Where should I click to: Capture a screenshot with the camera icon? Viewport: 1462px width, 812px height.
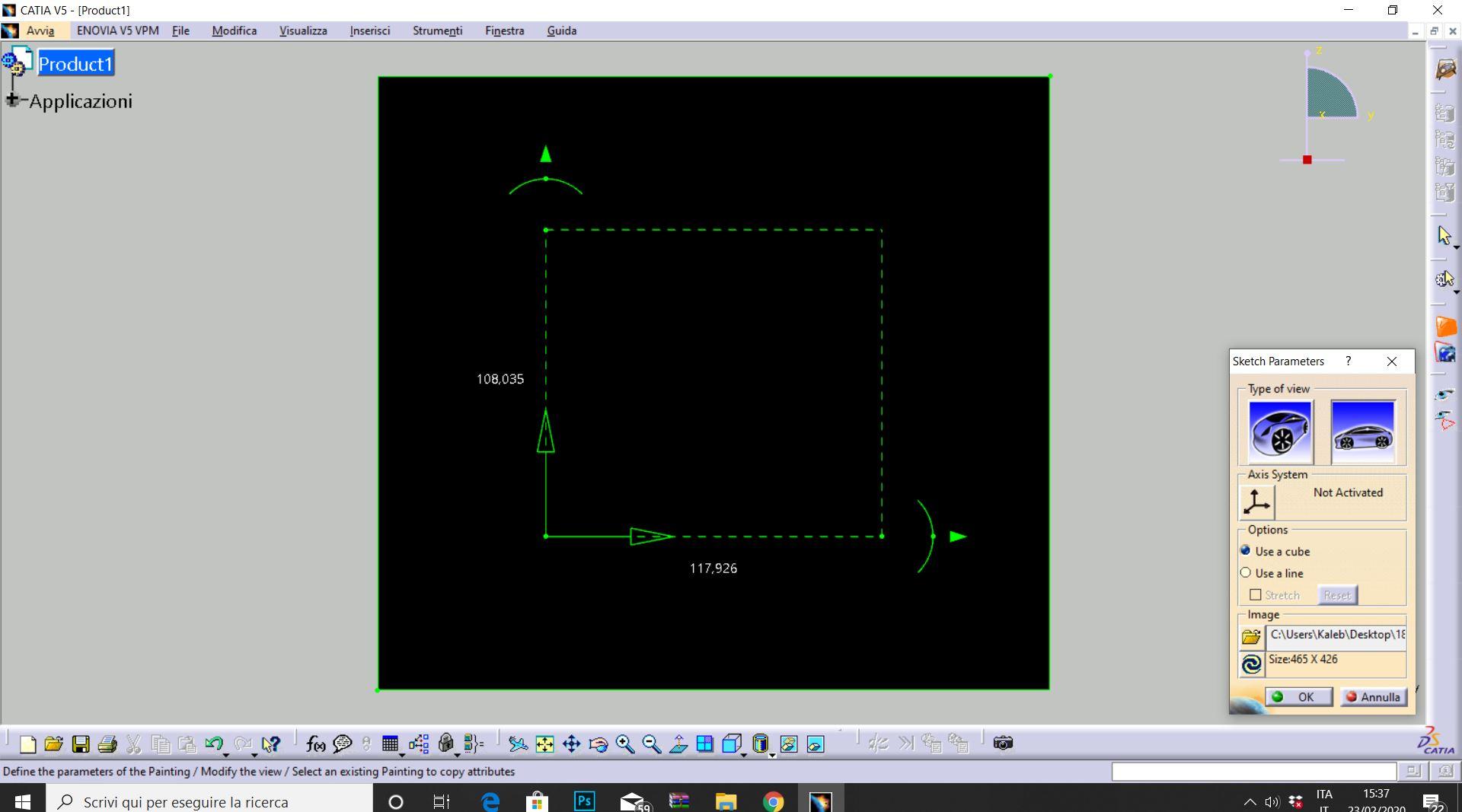click(1003, 744)
